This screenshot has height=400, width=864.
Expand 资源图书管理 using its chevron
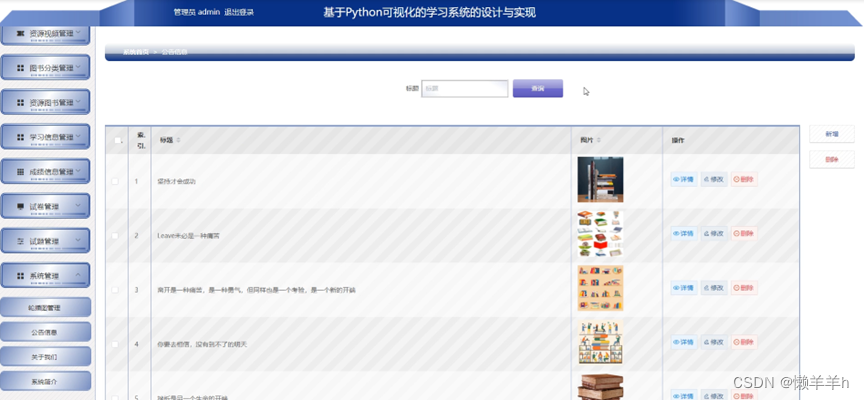(x=78, y=102)
